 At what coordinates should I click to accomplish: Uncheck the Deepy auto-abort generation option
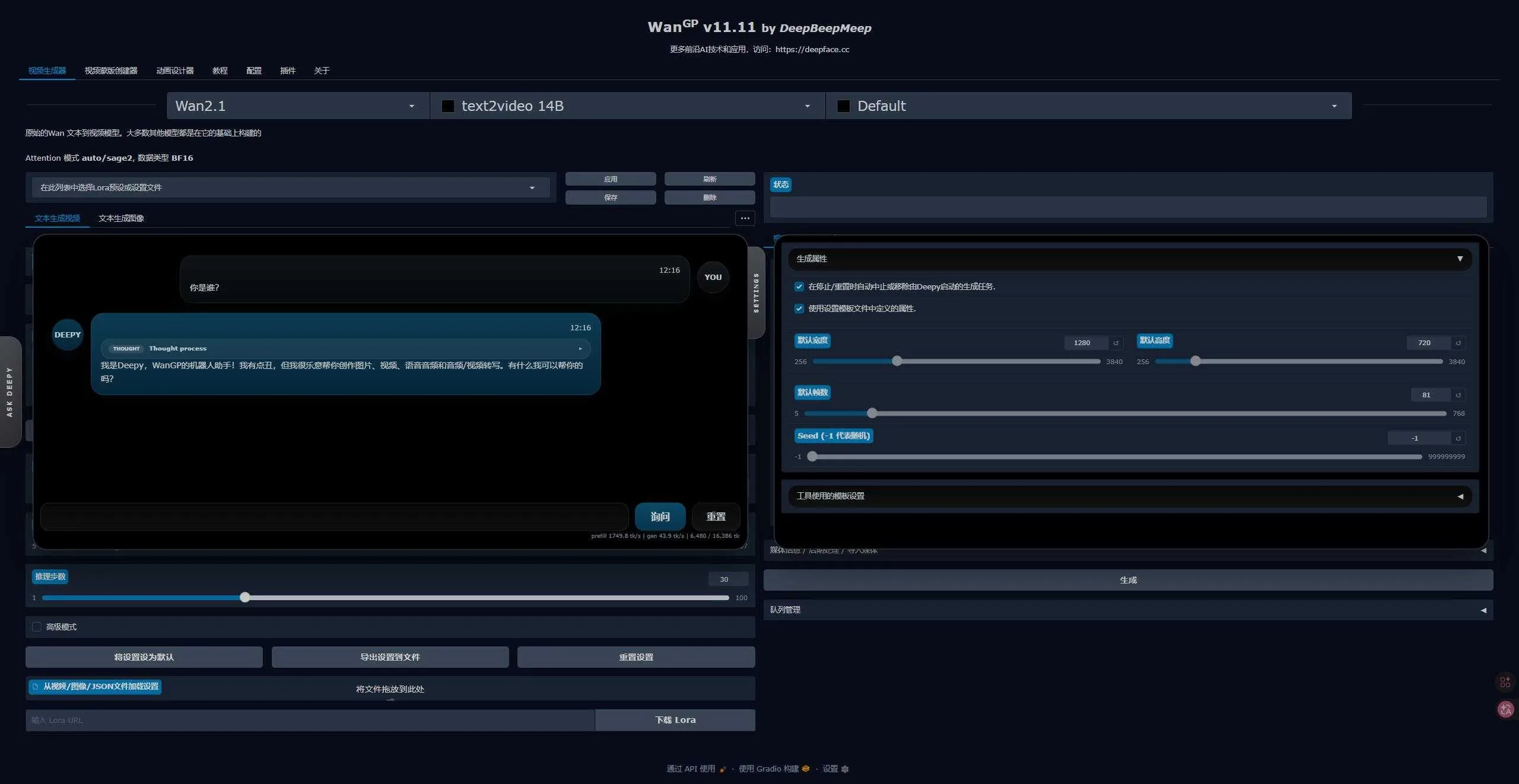799,286
